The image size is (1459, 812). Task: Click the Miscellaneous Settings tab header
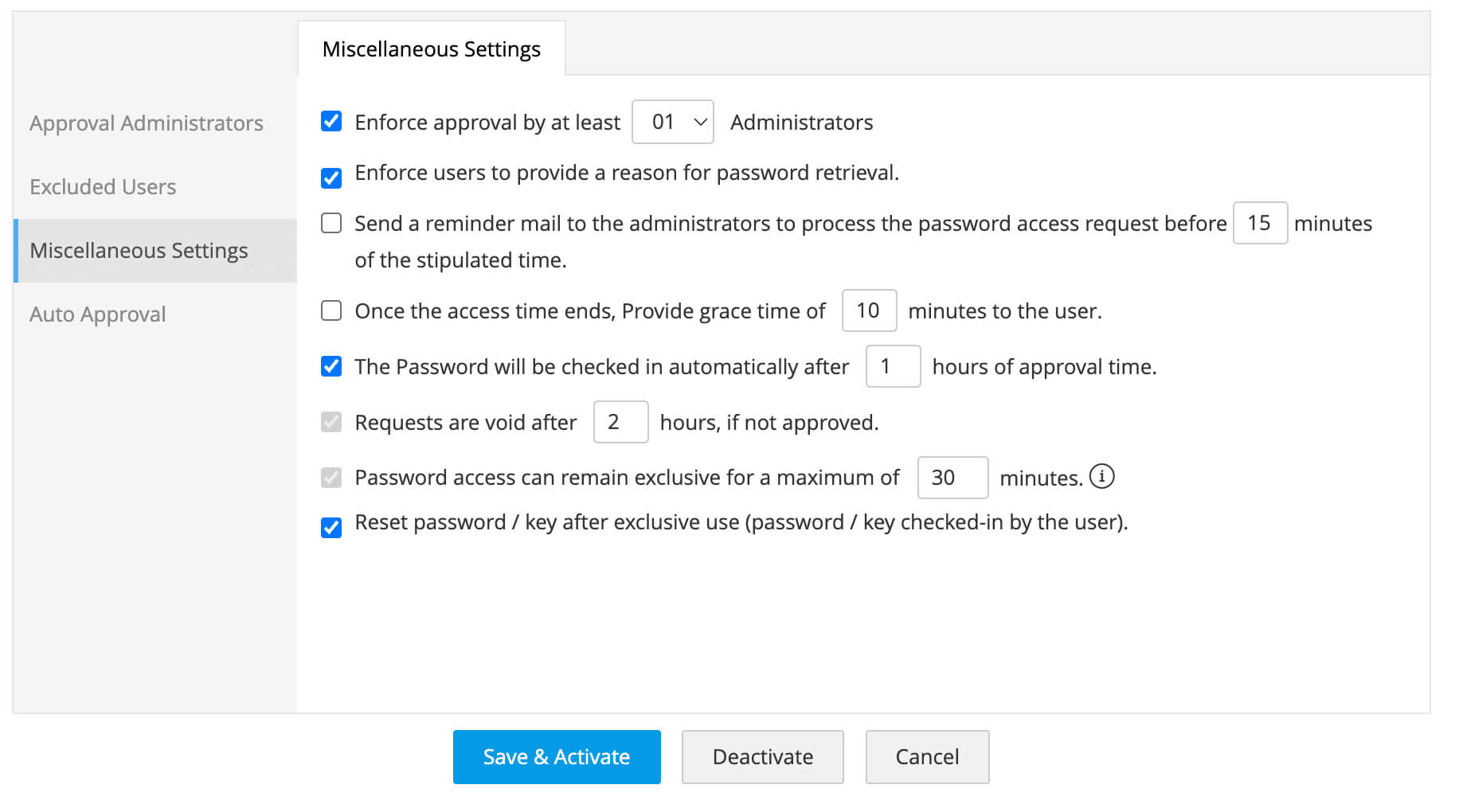click(432, 49)
